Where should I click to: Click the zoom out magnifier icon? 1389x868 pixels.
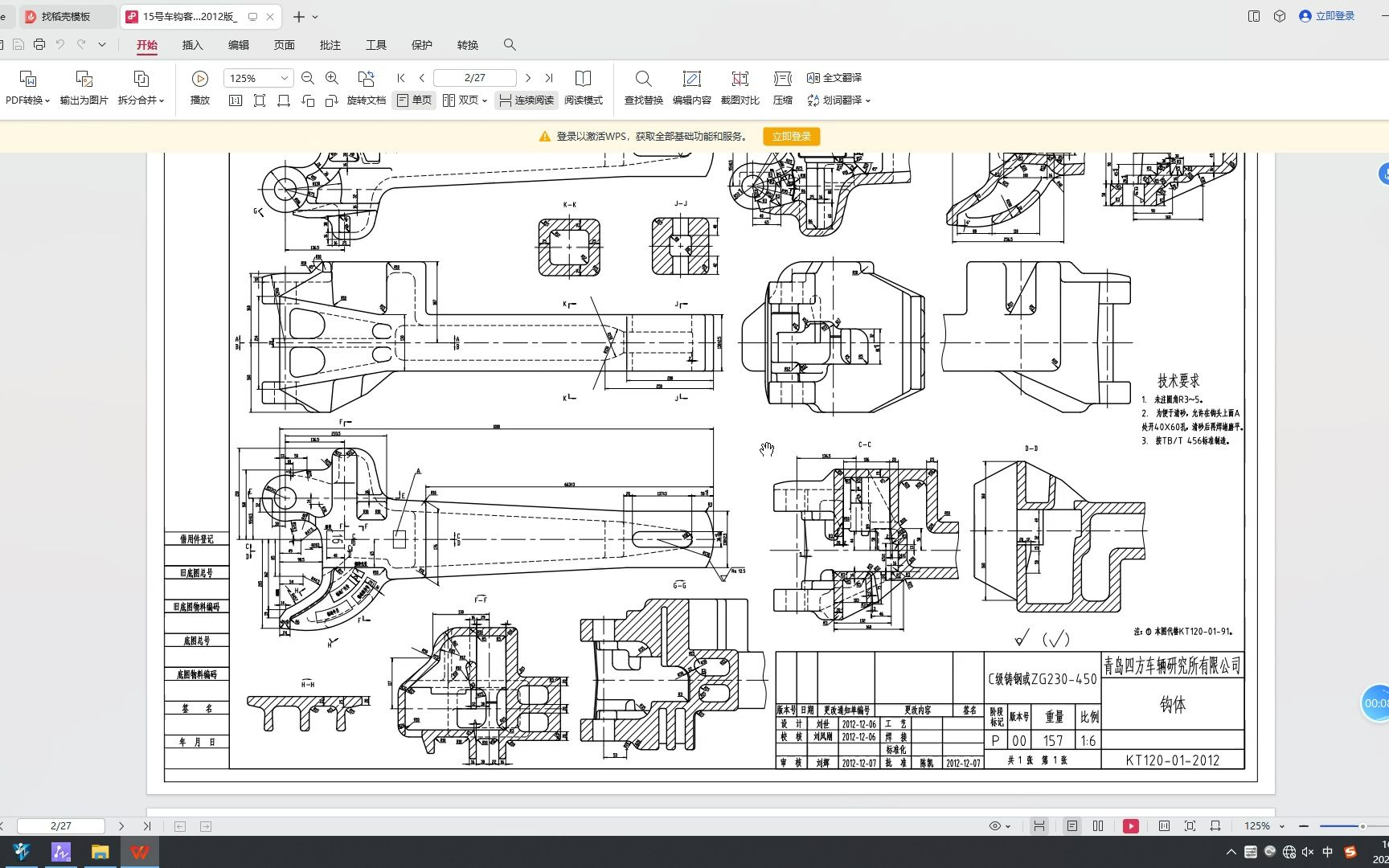(x=308, y=78)
